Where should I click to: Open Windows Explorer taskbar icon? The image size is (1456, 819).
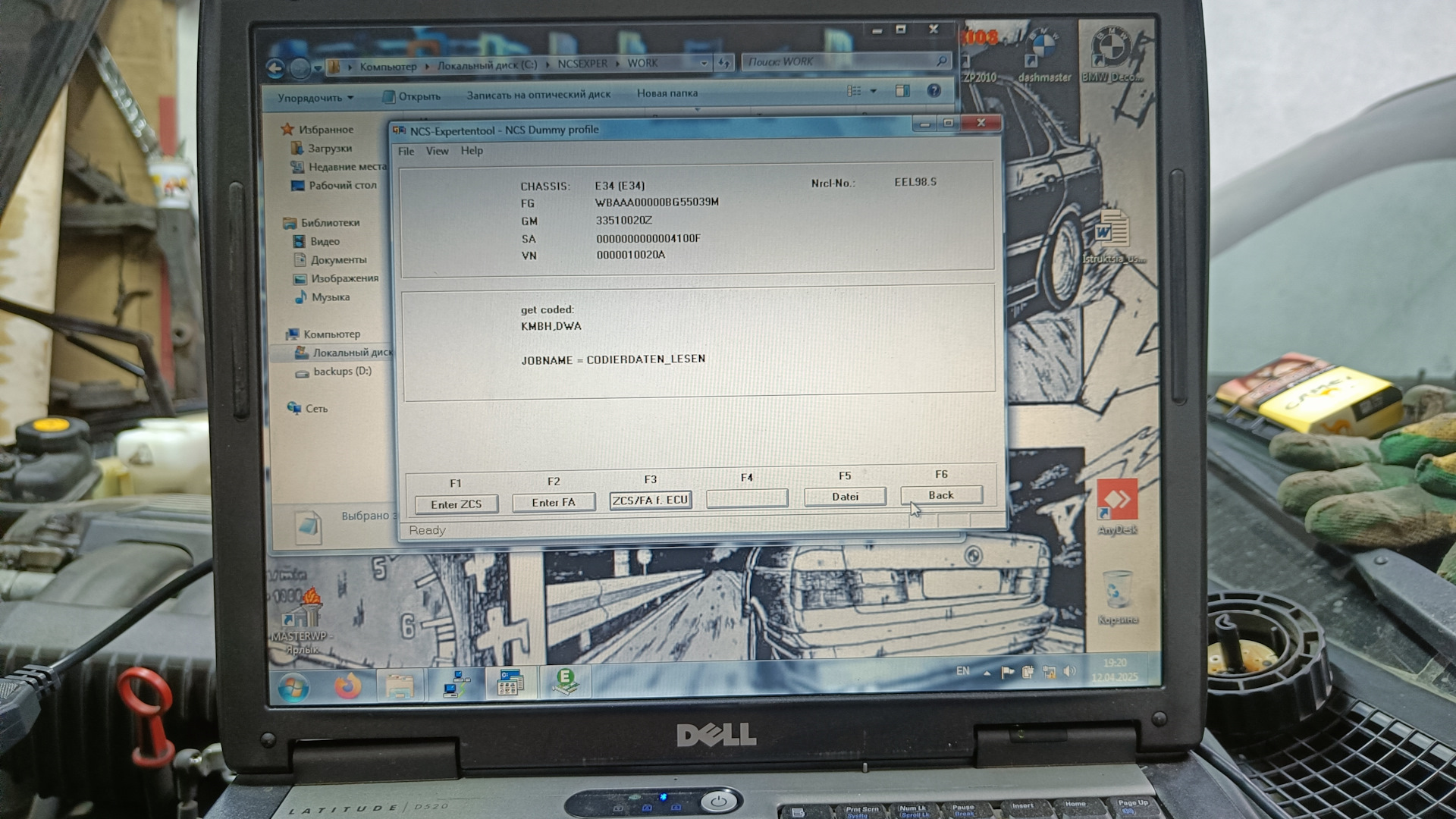tap(400, 686)
